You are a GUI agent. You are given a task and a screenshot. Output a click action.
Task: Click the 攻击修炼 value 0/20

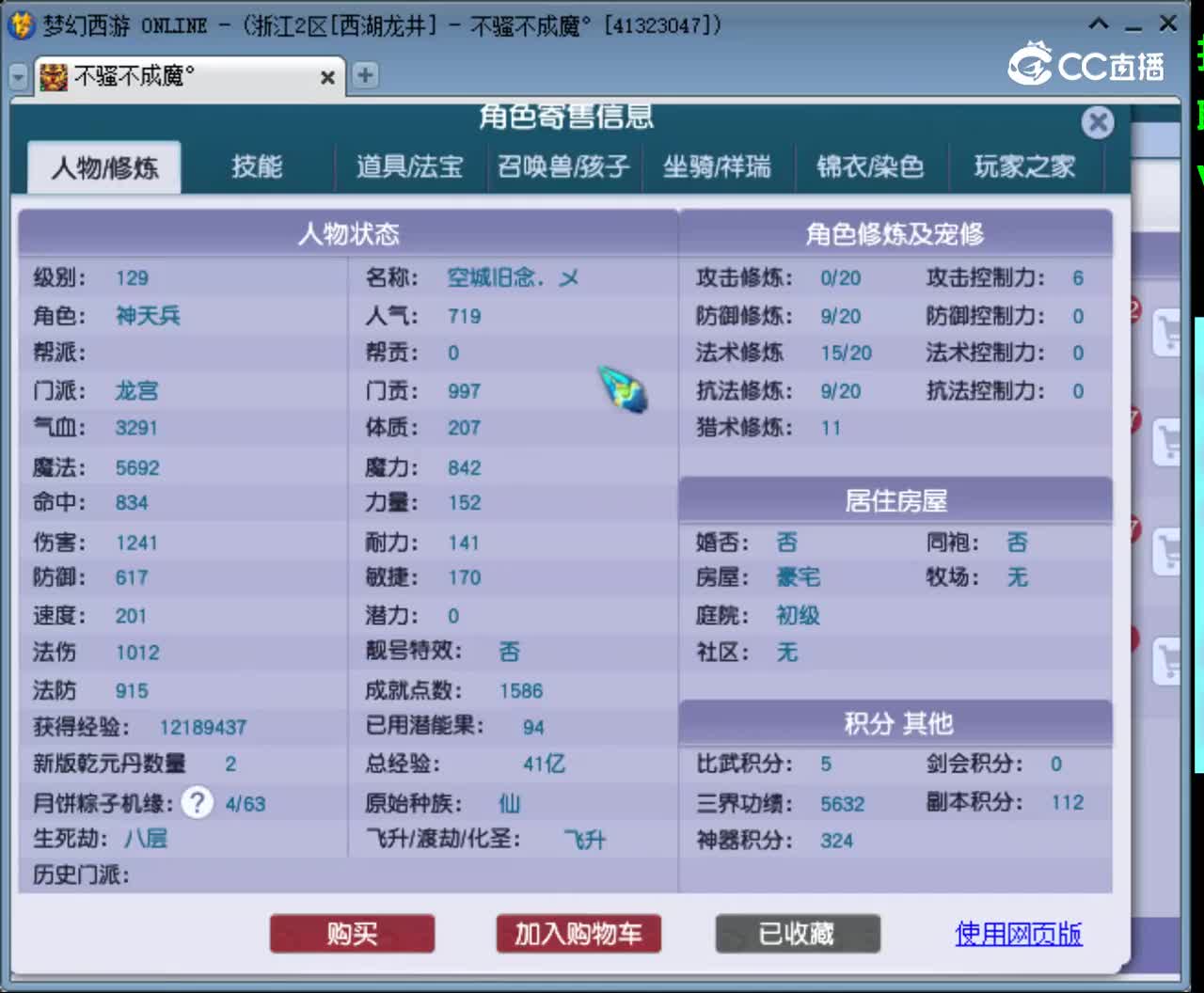[841, 278]
